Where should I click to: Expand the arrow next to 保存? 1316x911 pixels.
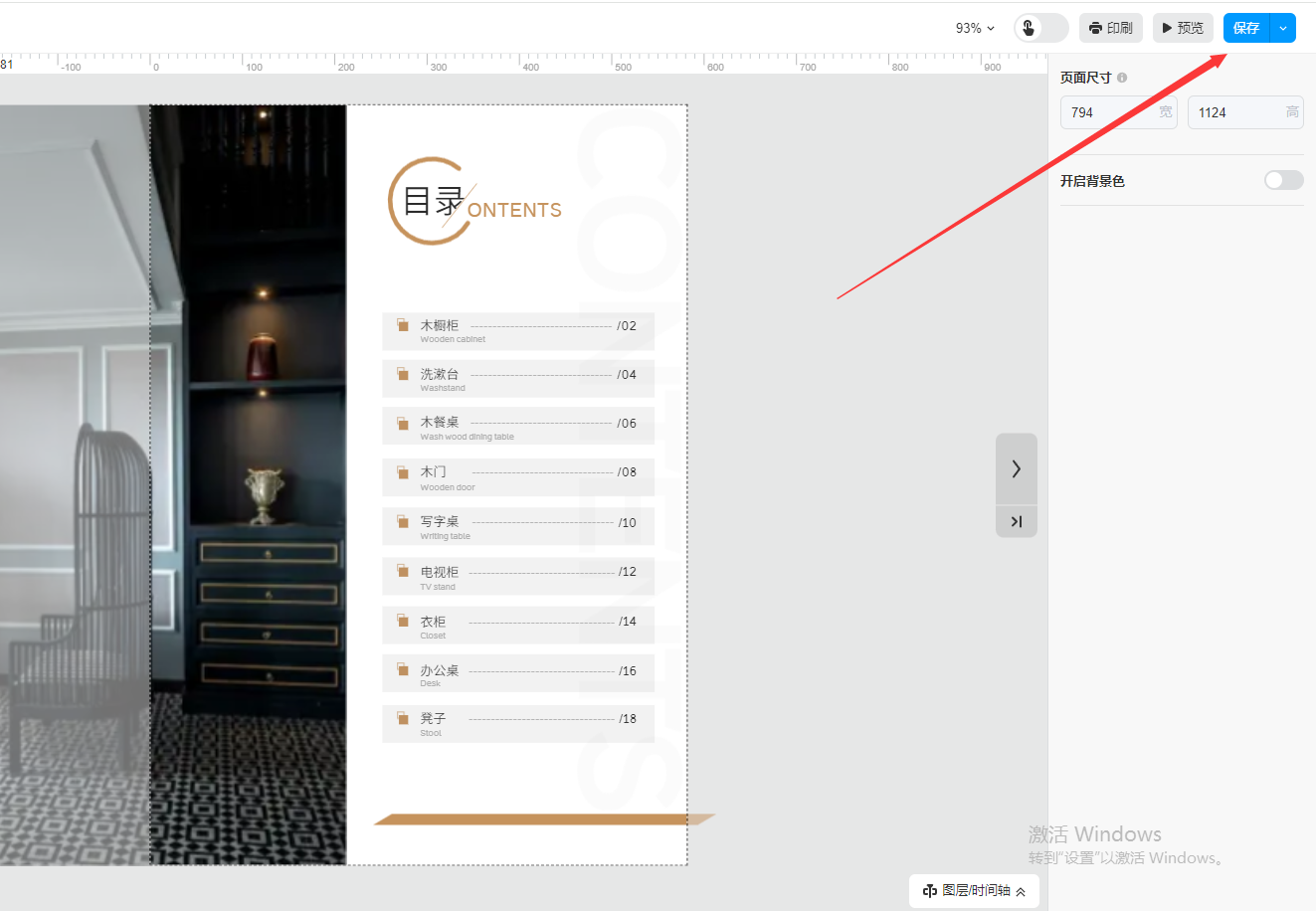pos(1283,28)
